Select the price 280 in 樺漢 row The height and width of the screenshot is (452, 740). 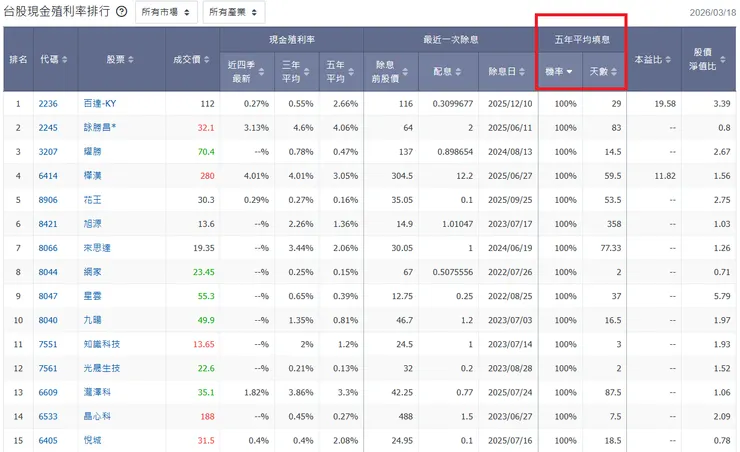coord(207,176)
